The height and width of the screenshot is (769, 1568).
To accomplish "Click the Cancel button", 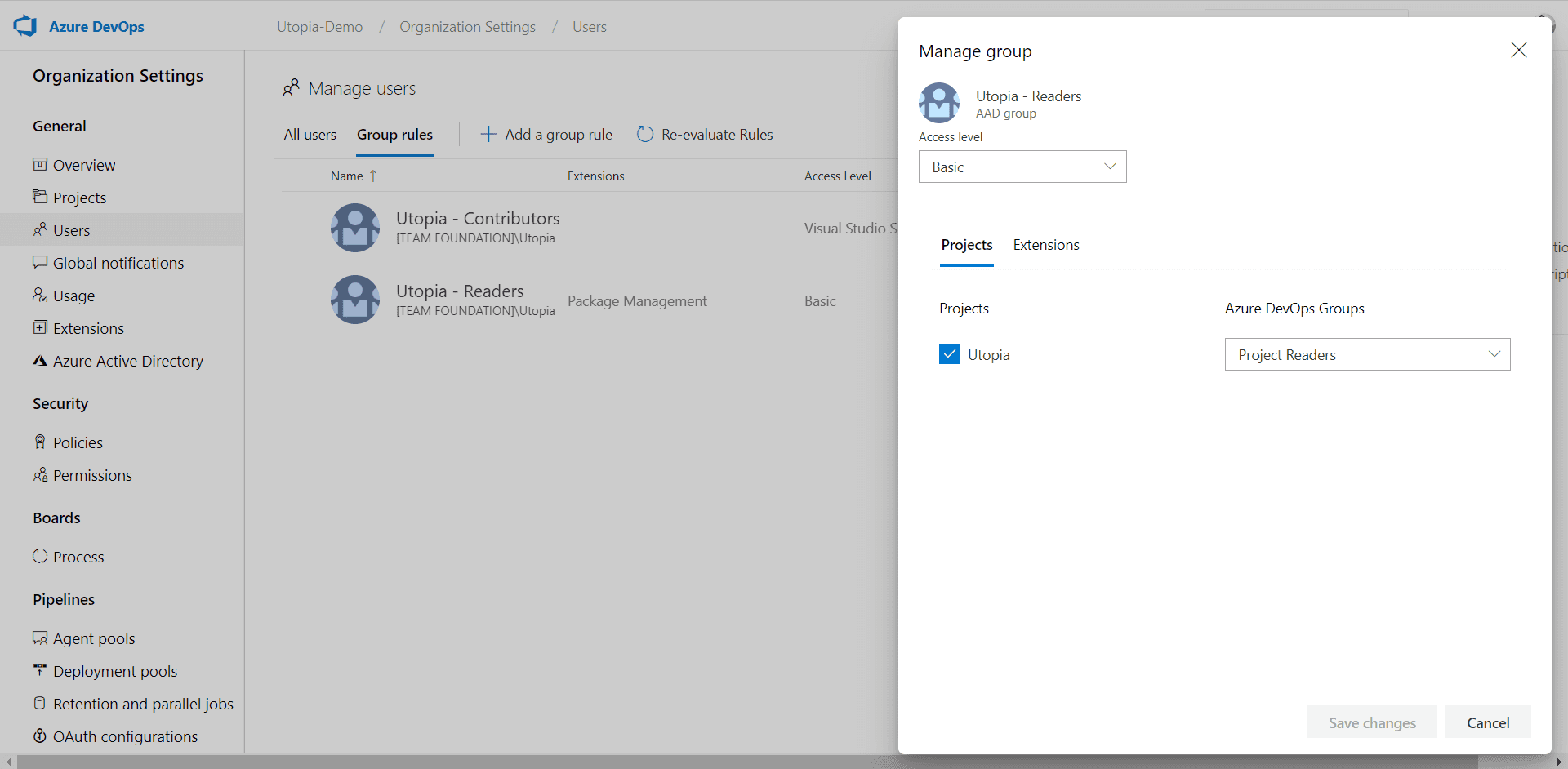I will point(1488,722).
